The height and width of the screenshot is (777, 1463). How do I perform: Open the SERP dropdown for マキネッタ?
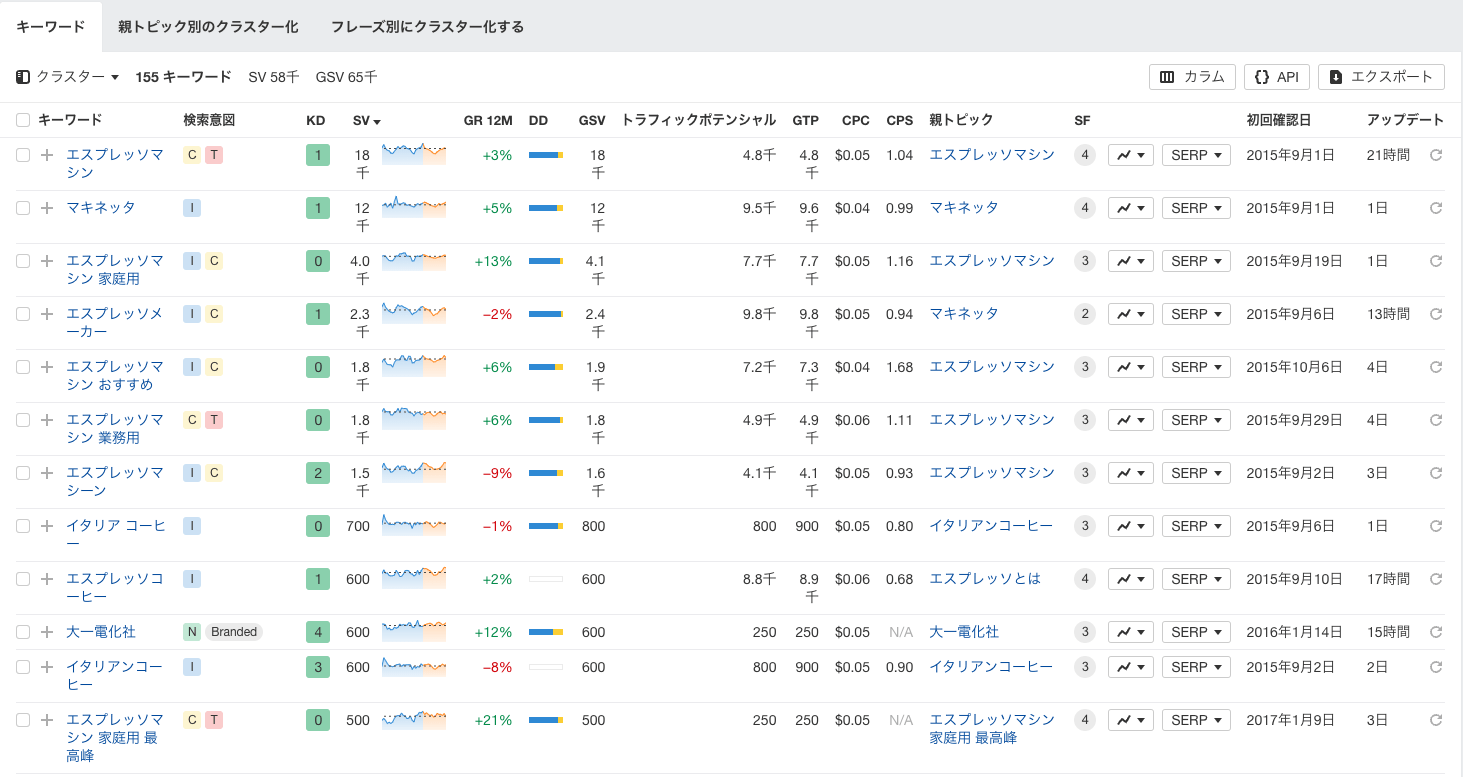1196,207
